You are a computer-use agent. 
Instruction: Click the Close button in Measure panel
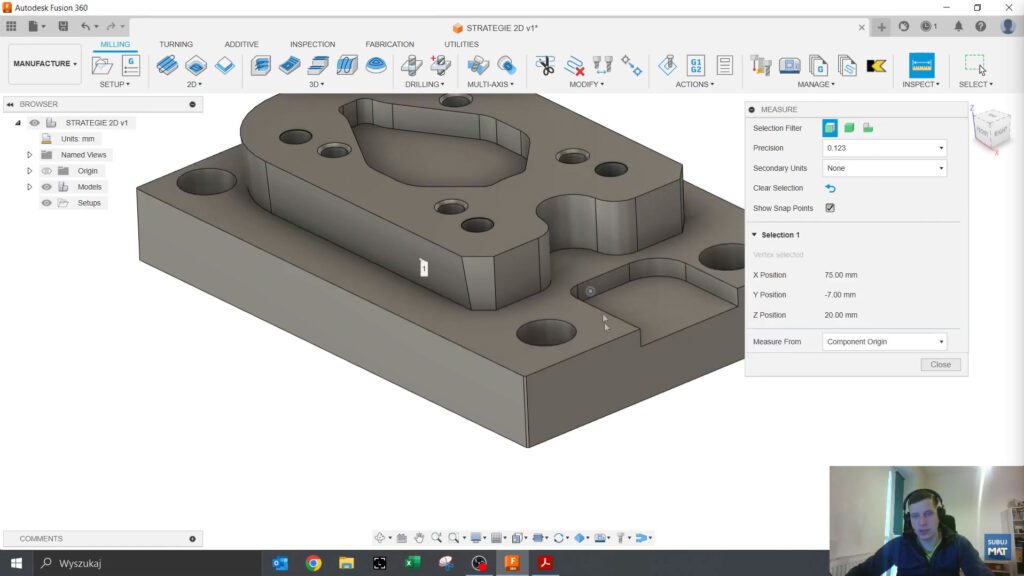click(x=940, y=365)
